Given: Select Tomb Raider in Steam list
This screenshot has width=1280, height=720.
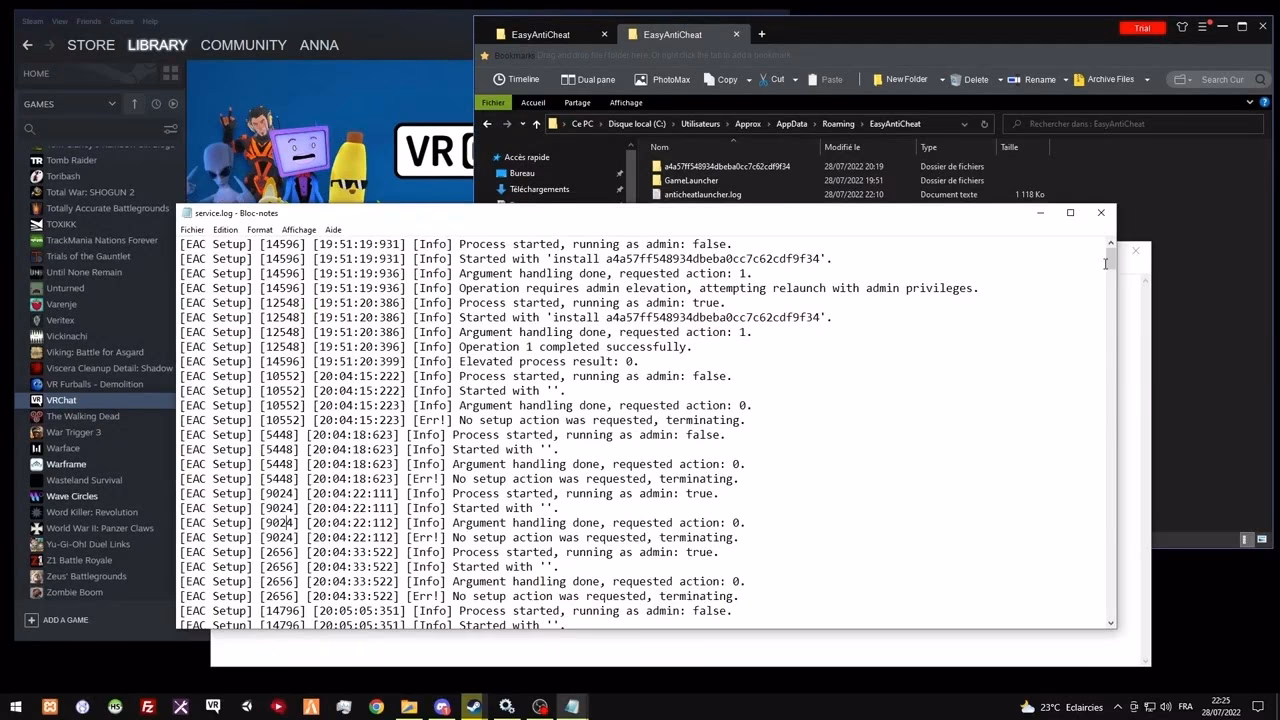Looking at the screenshot, I should point(71,160).
